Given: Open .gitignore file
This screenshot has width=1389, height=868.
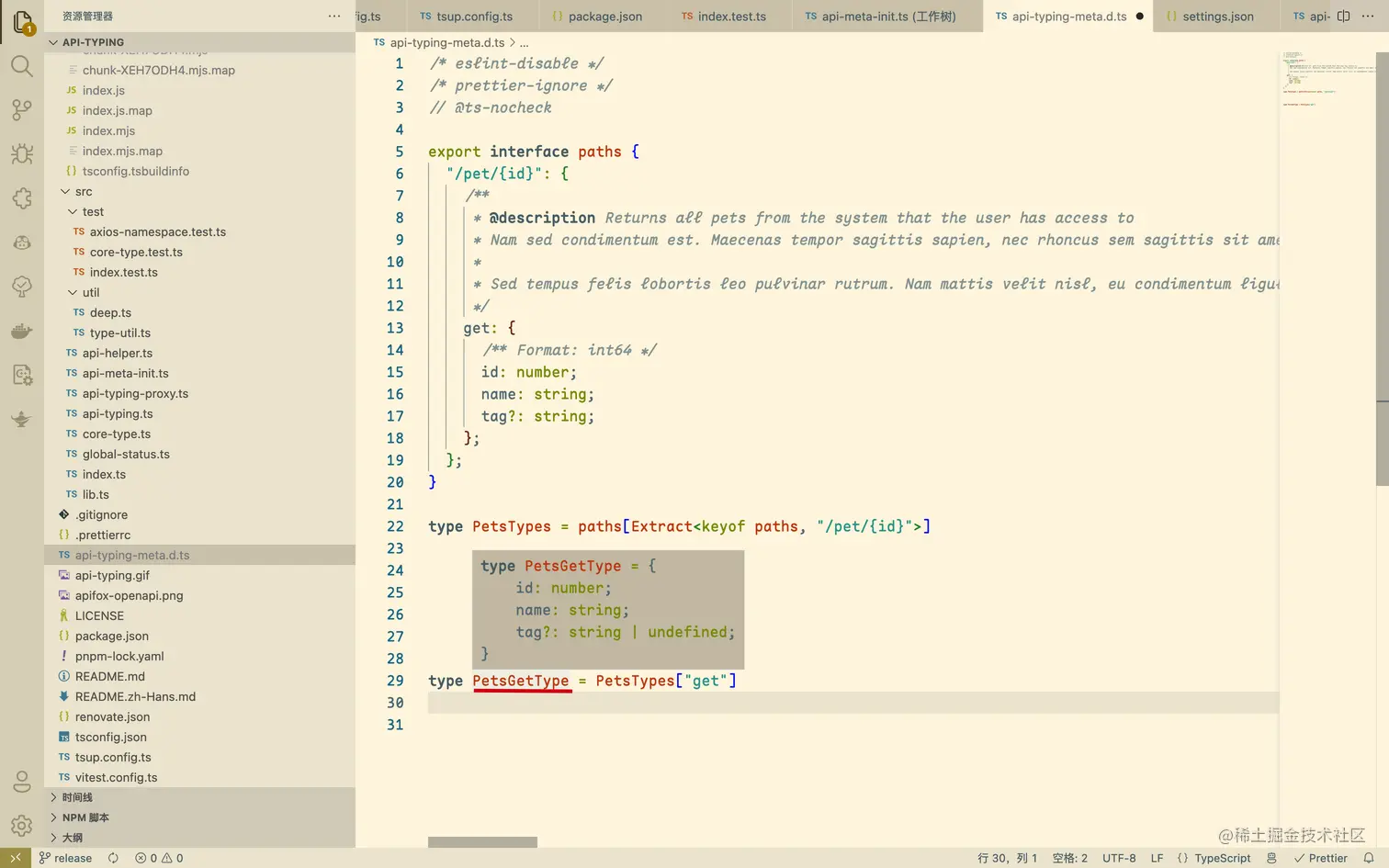Looking at the screenshot, I should pyautogui.click(x=199, y=514).
